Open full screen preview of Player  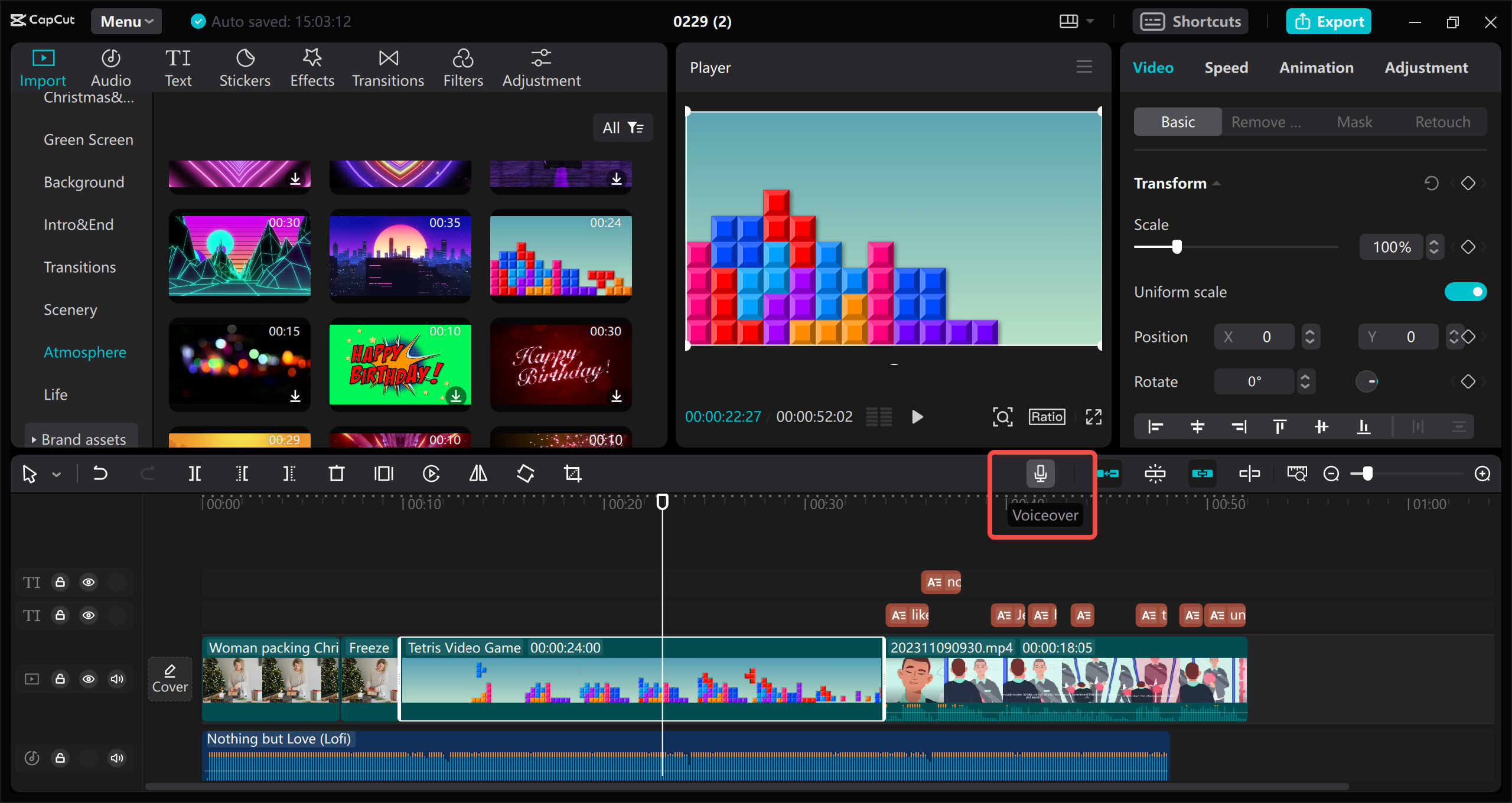1094,416
